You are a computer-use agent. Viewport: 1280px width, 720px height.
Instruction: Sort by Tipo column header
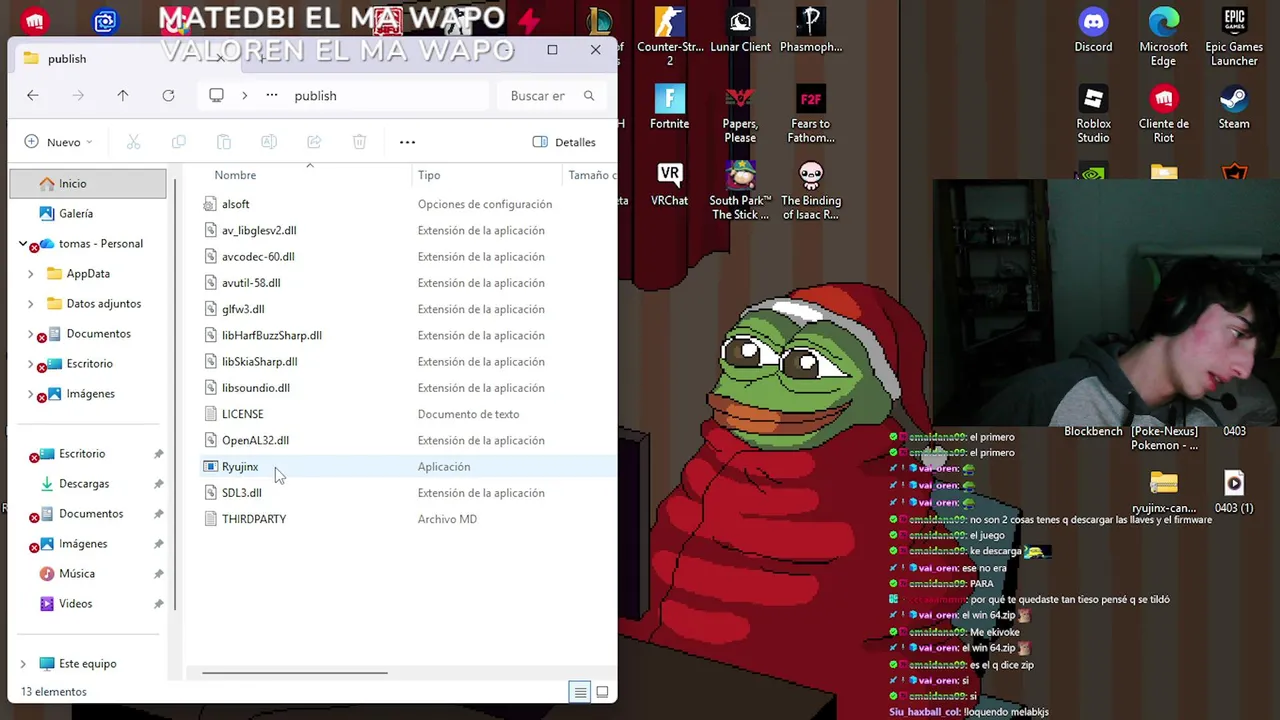(429, 175)
